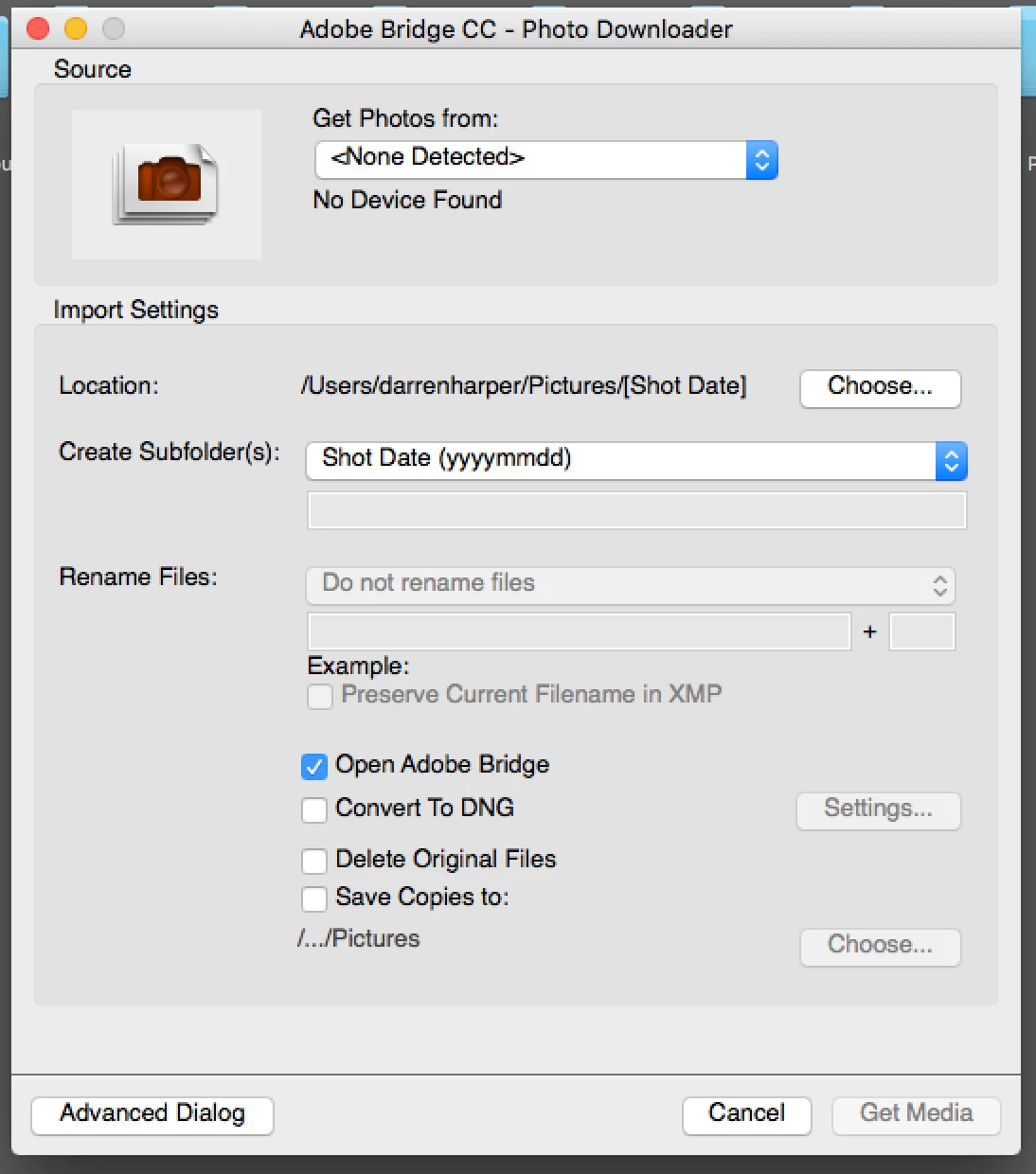Switch to Advanced Dialog

click(x=152, y=1115)
